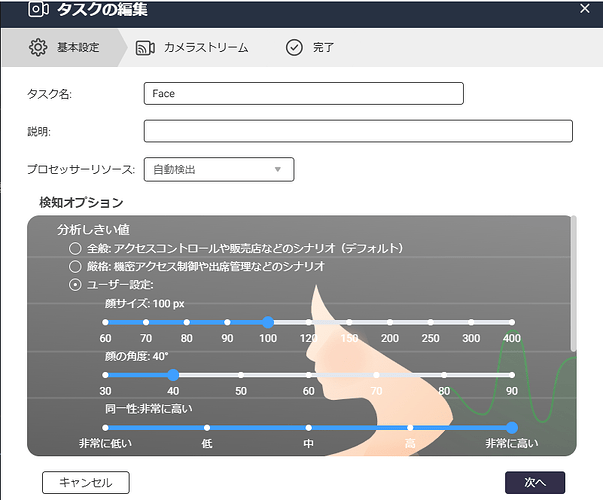Click the checkmark circle icon for 完了

tap(294, 47)
